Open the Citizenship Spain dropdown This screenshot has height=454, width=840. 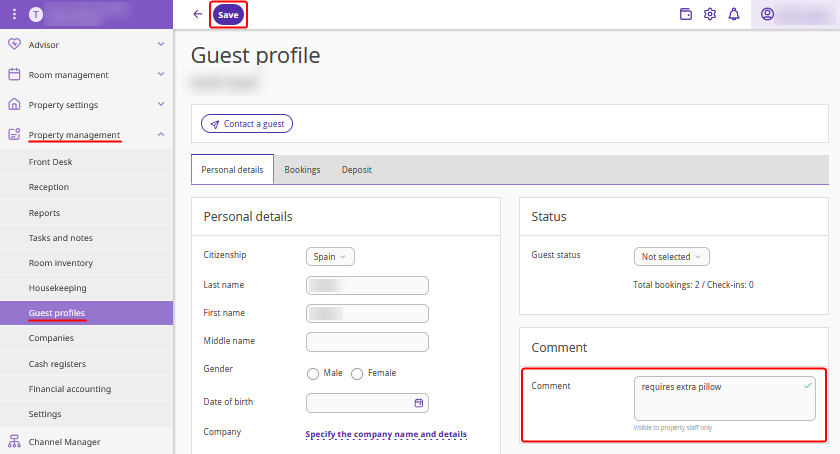(x=330, y=257)
